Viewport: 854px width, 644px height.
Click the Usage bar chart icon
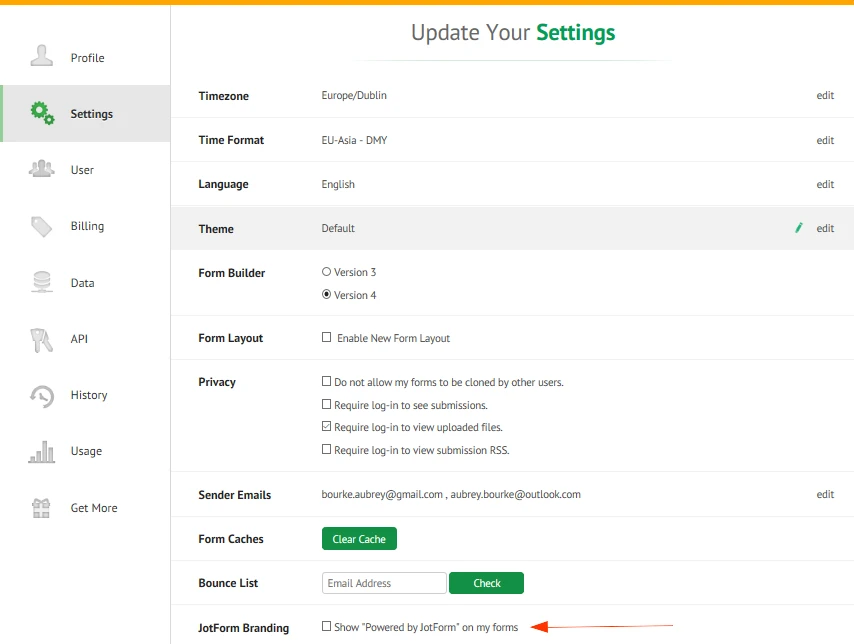click(41, 452)
